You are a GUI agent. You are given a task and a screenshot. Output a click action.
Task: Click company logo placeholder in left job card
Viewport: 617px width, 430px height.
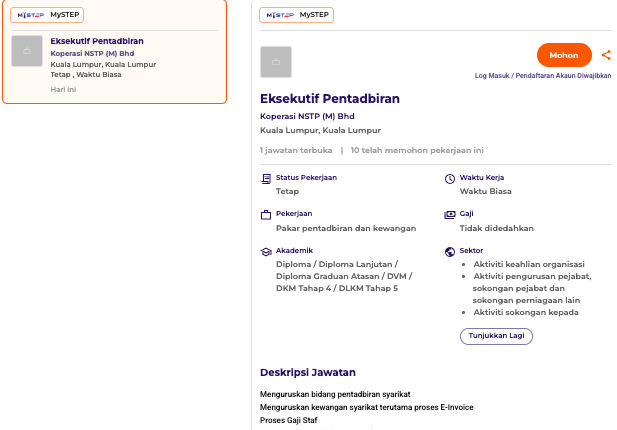click(27, 51)
